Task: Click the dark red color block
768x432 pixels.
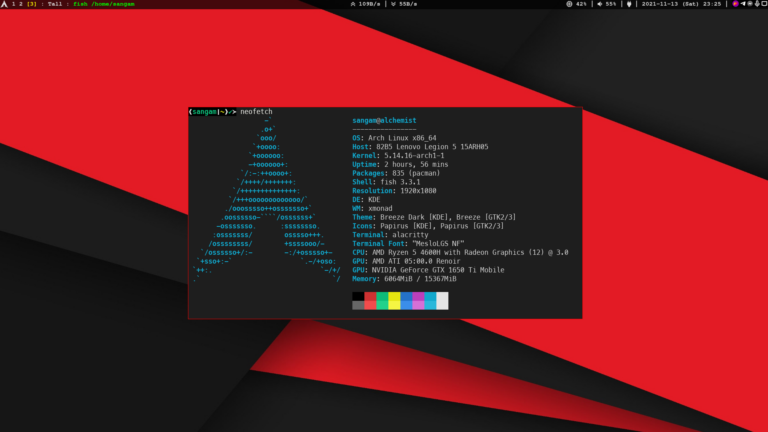Action: [370, 296]
